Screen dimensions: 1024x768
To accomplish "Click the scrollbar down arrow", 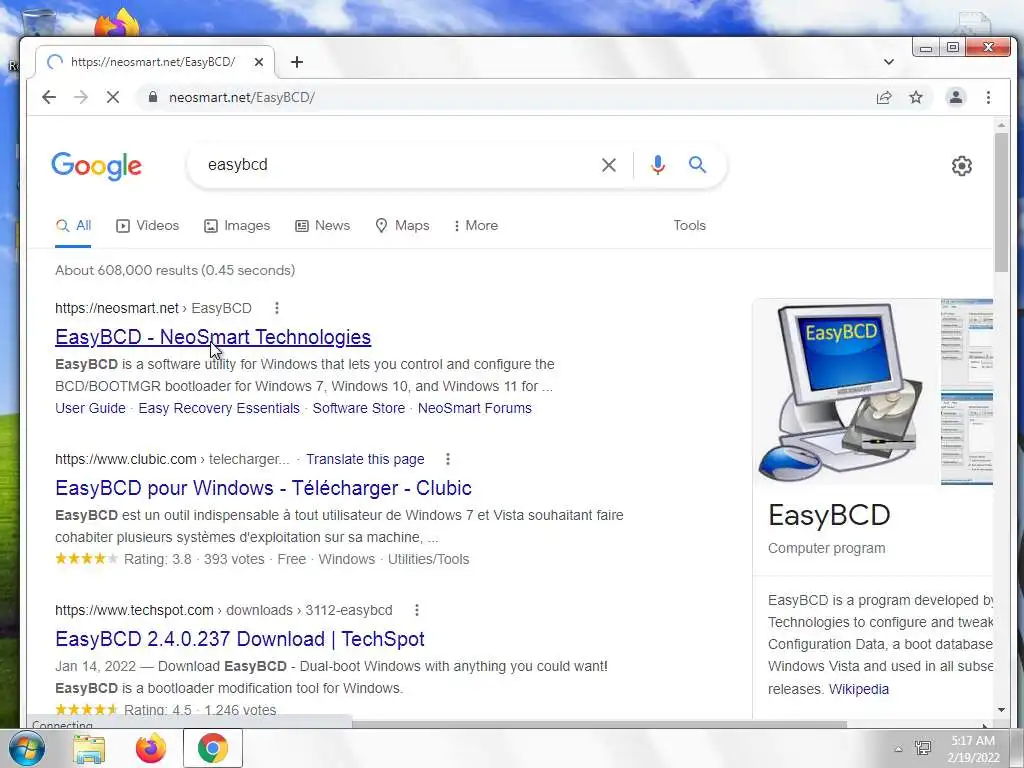I will (1002, 710).
